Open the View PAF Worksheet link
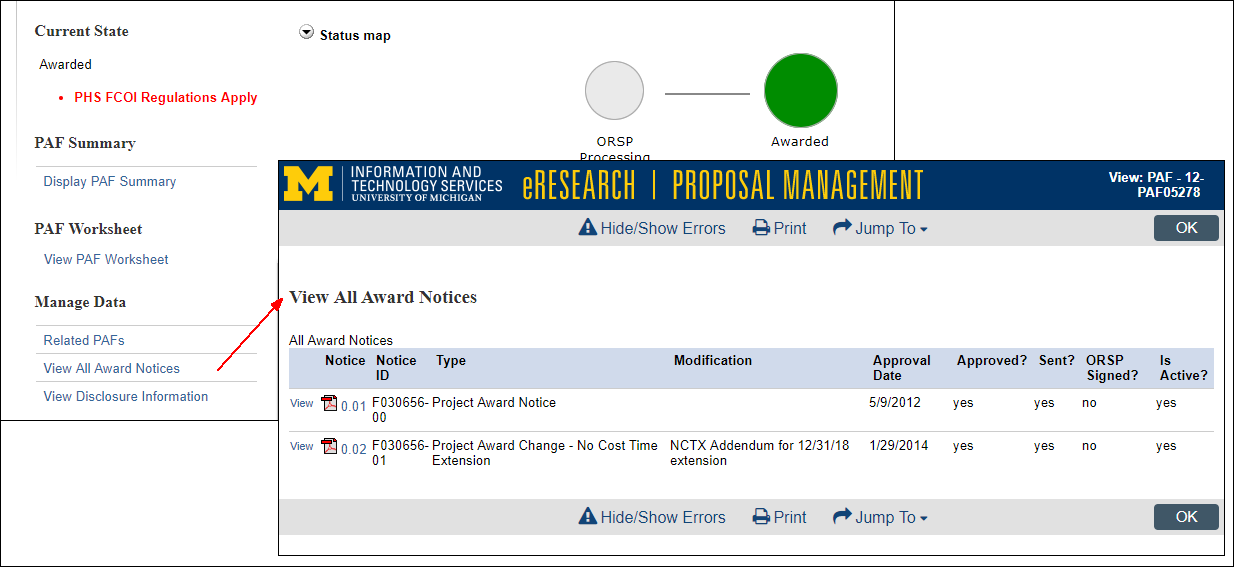 (x=106, y=259)
